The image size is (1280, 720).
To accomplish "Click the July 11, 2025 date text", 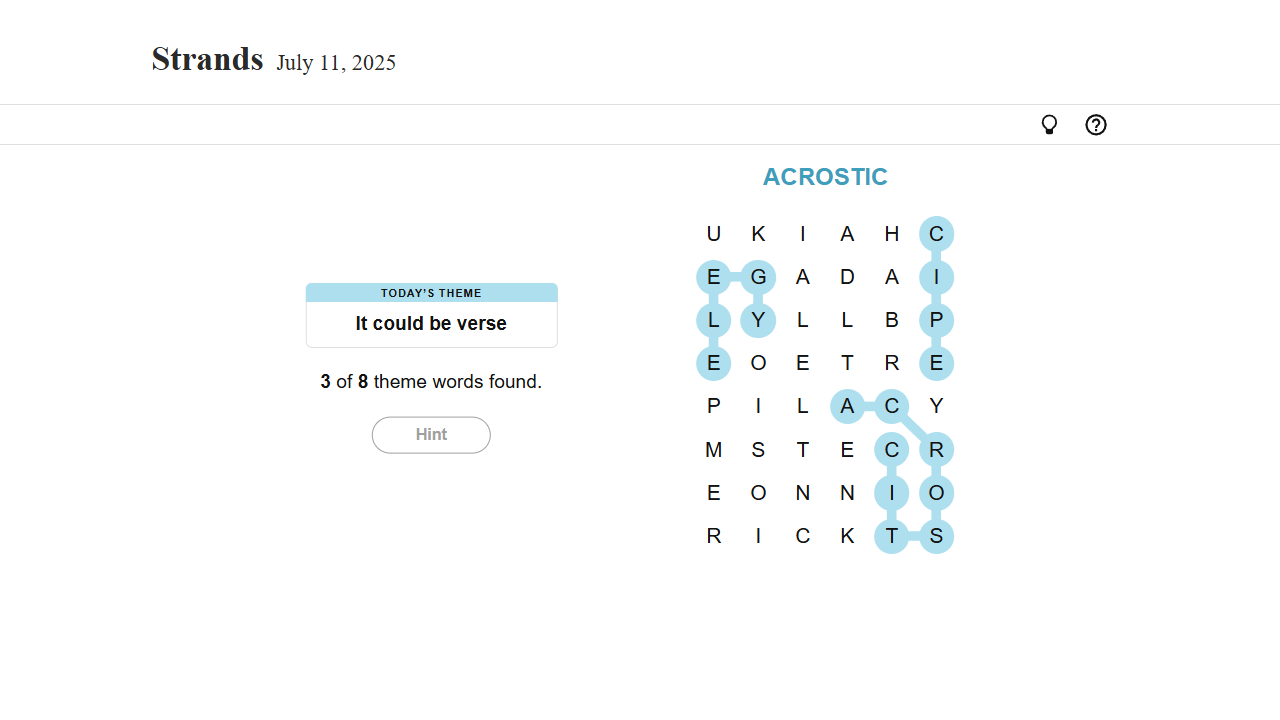I will click(x=336, y=63).
